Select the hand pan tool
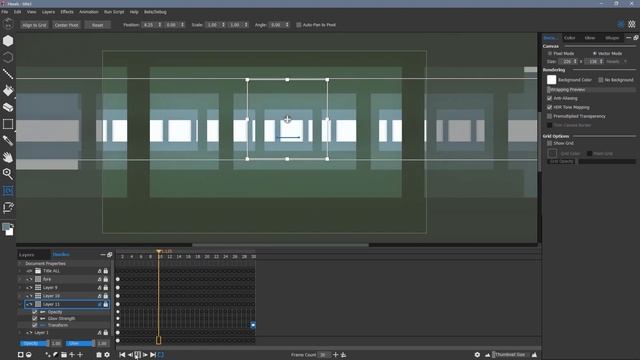 click(x=8, y=157)
